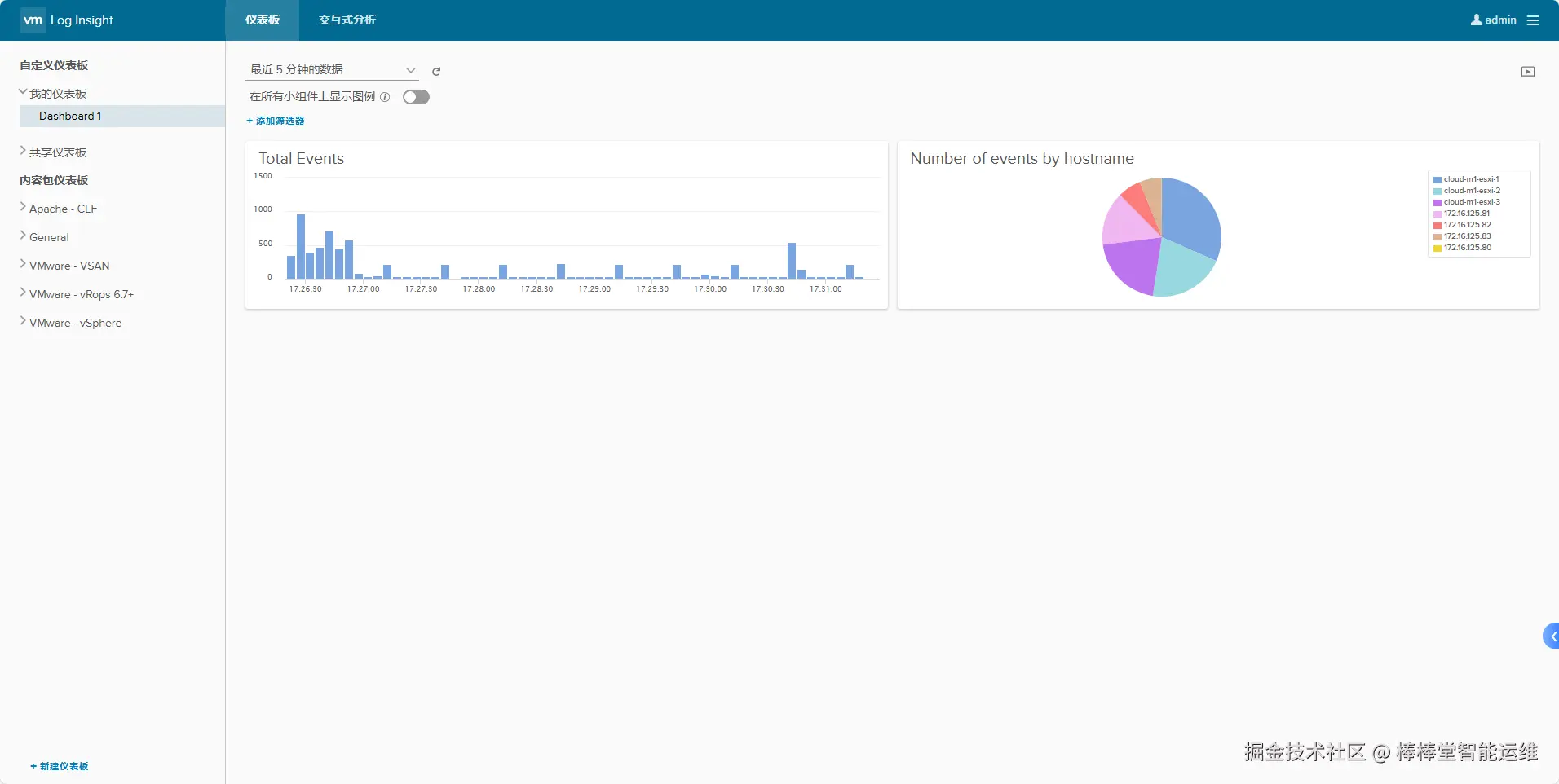Expand the 共享仪表板 section
Image resolution: width=1559 pixels, height=784 pixels.
(23, 152)
